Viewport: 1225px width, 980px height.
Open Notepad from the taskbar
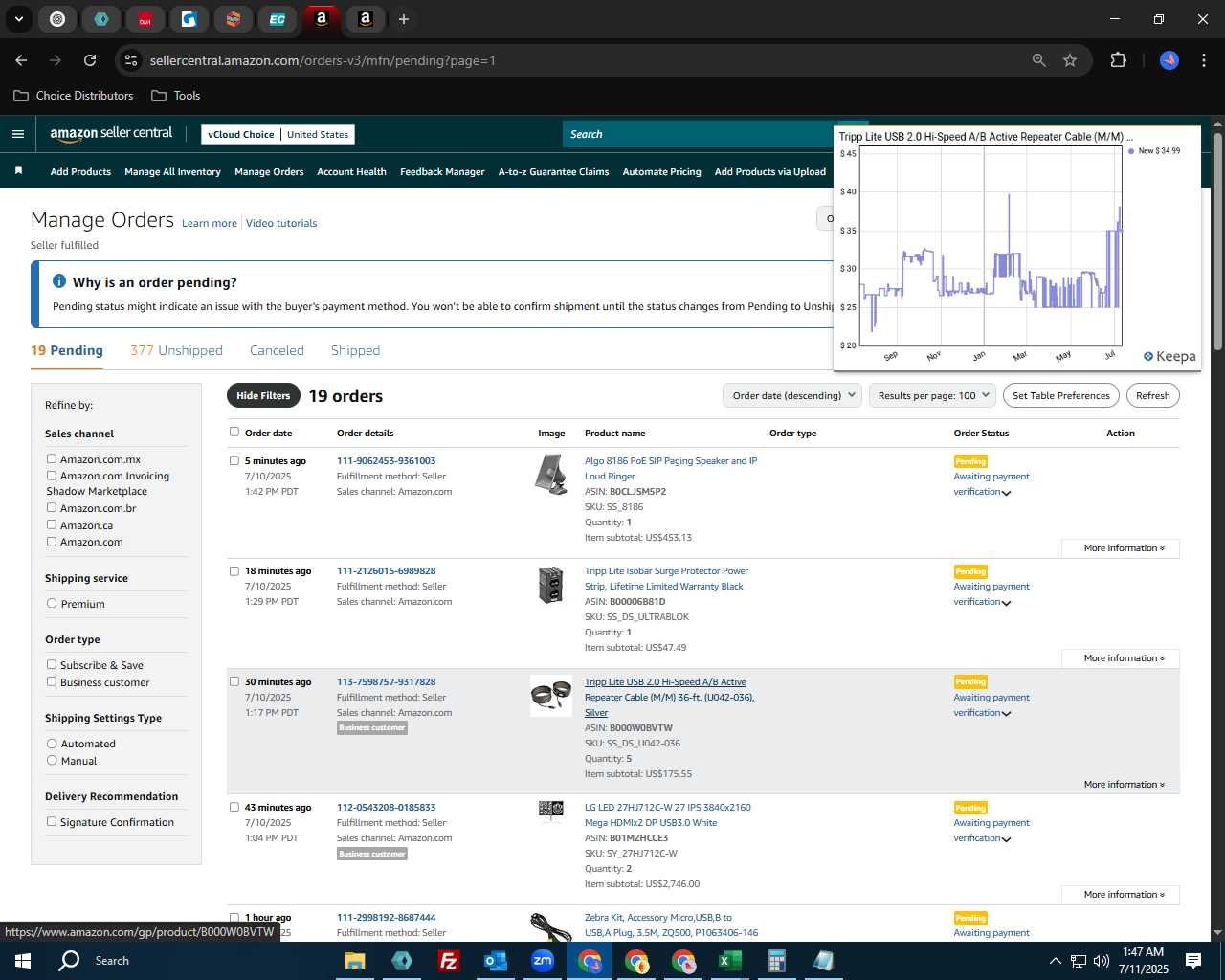[823, 961]
